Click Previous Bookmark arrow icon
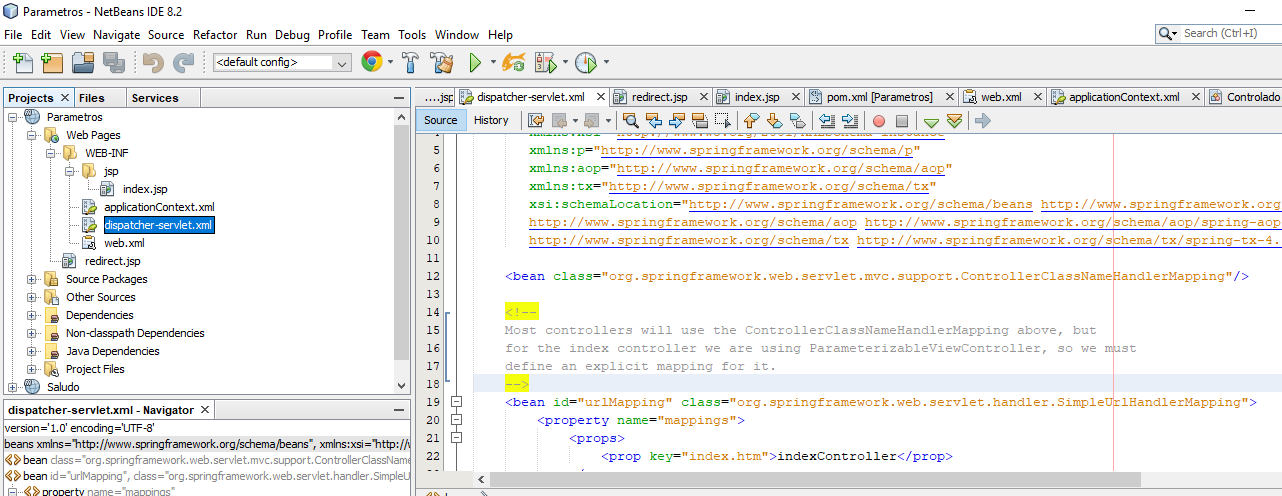This screenshot has height=496, width=1282. tap(752, 121)
